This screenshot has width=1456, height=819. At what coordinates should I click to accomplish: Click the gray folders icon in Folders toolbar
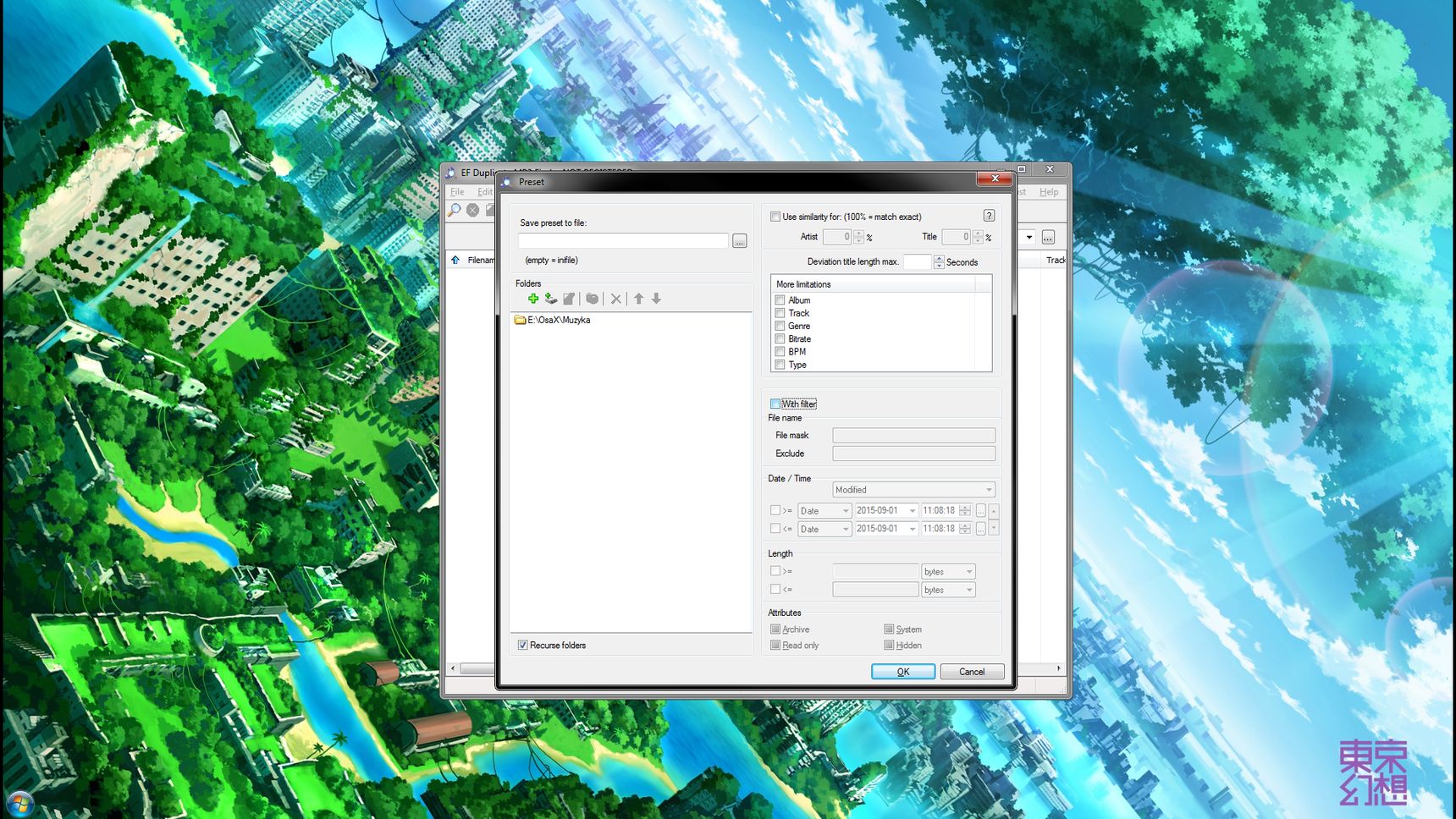[x=593, y=299]
